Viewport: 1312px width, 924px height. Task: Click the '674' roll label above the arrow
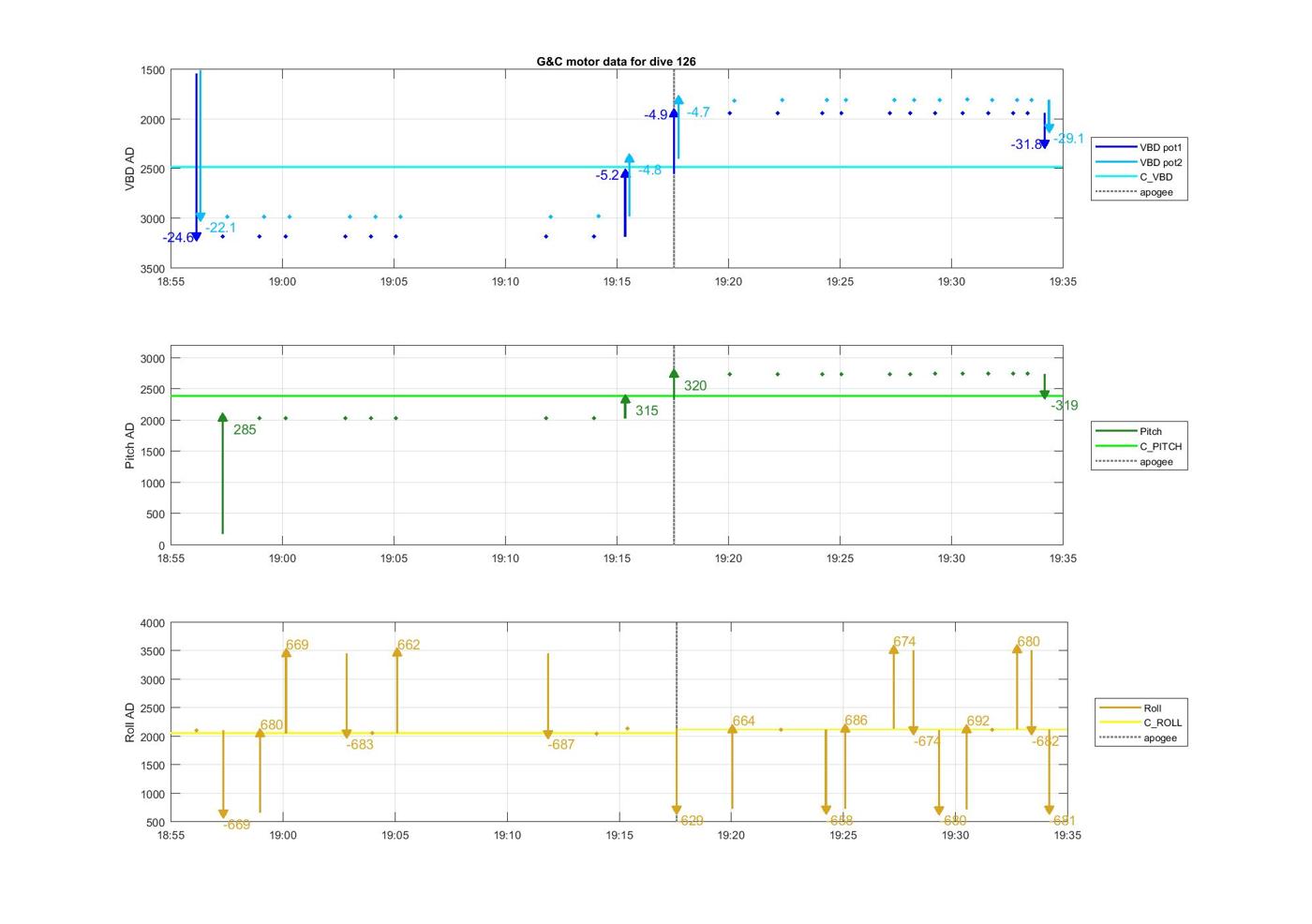pos(904,642)
